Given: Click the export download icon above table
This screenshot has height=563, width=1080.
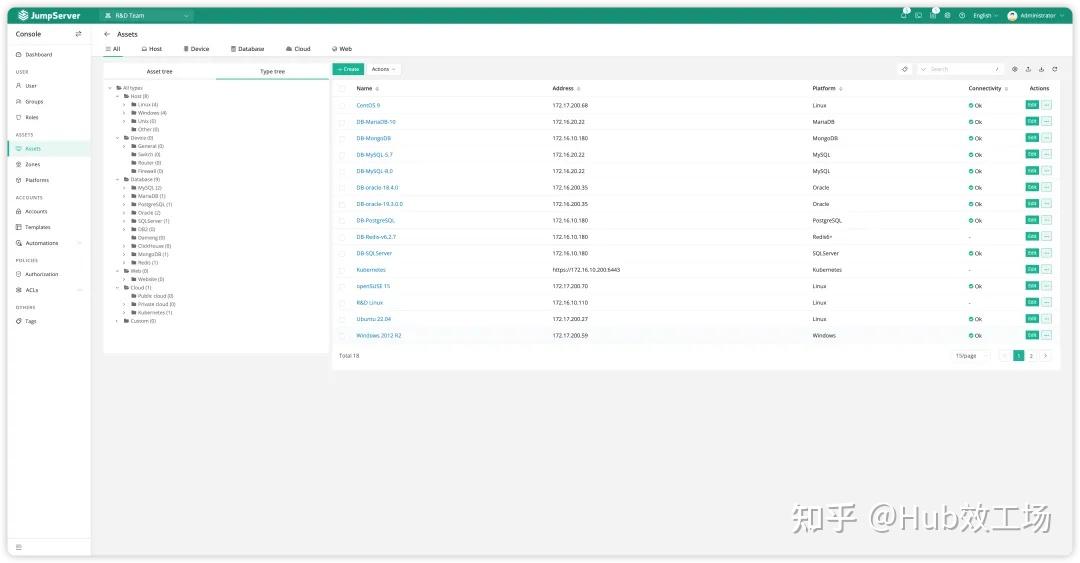Looking at the screenshot, I should click(1041, 69).
